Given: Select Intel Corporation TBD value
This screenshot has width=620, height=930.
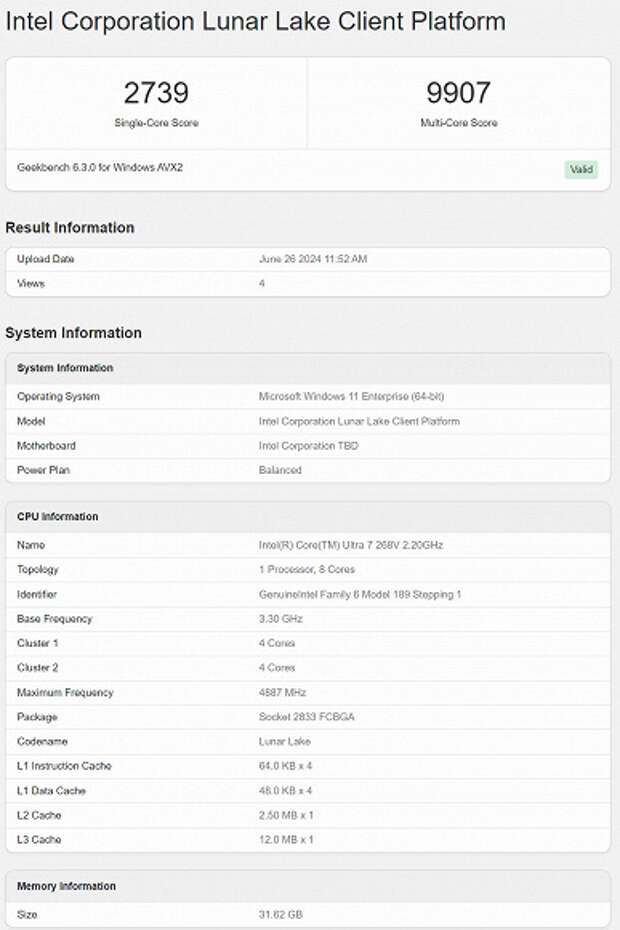Looking at the screenshot, I should pos(309,445).
